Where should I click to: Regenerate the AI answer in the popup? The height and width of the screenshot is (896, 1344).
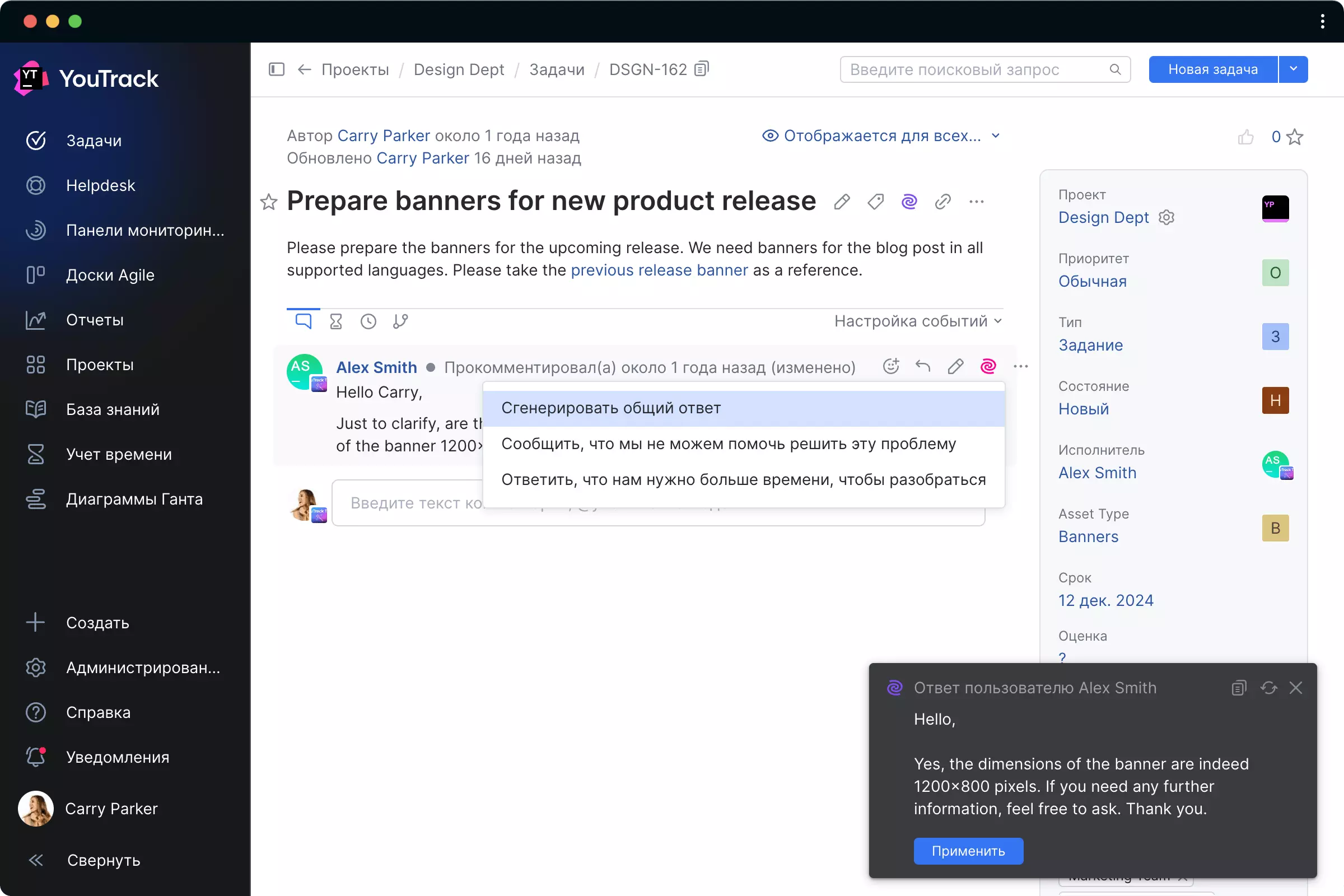coord(1269,688)
